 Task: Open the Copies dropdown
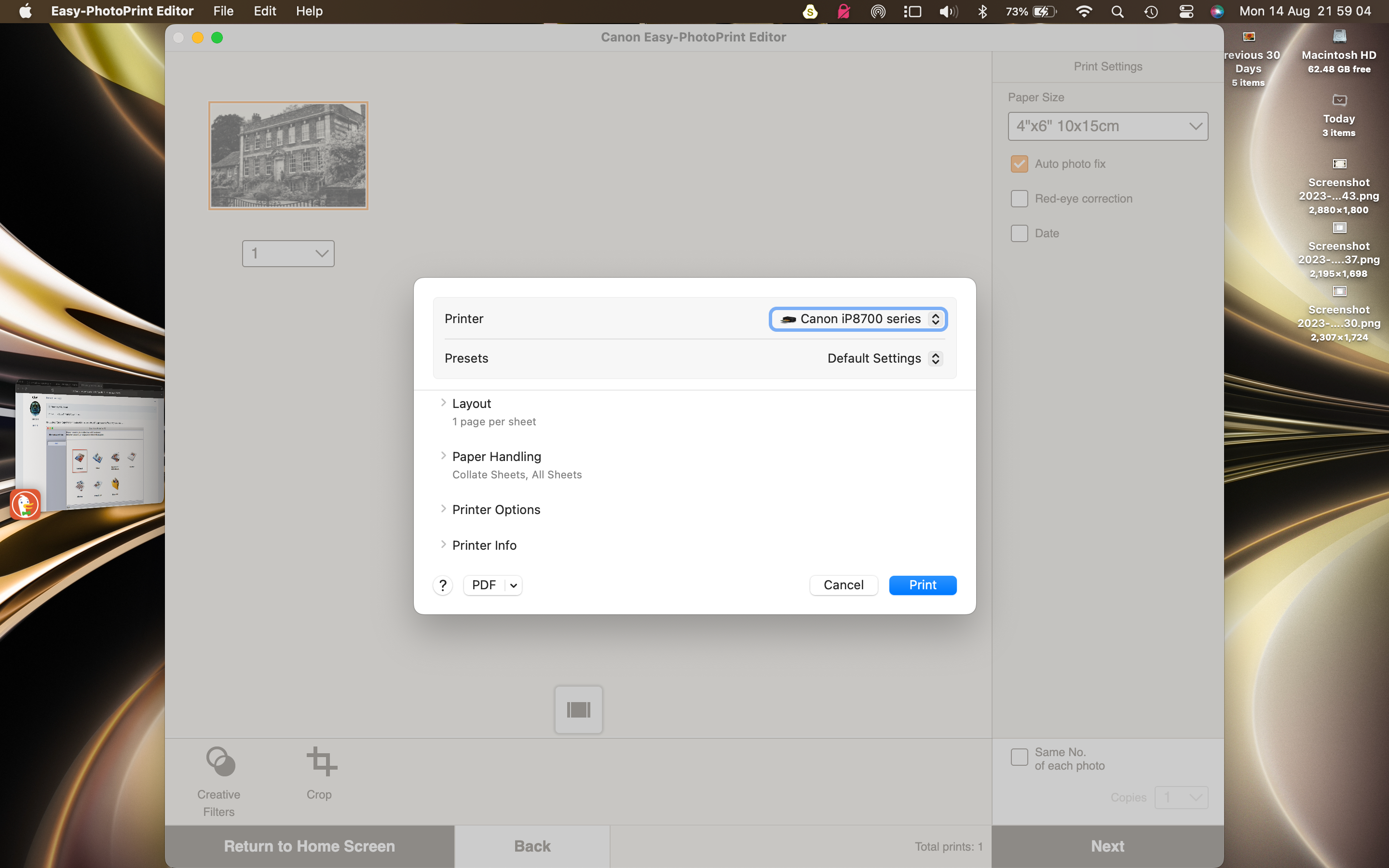pyautogui.click(x=1181, y=798)
